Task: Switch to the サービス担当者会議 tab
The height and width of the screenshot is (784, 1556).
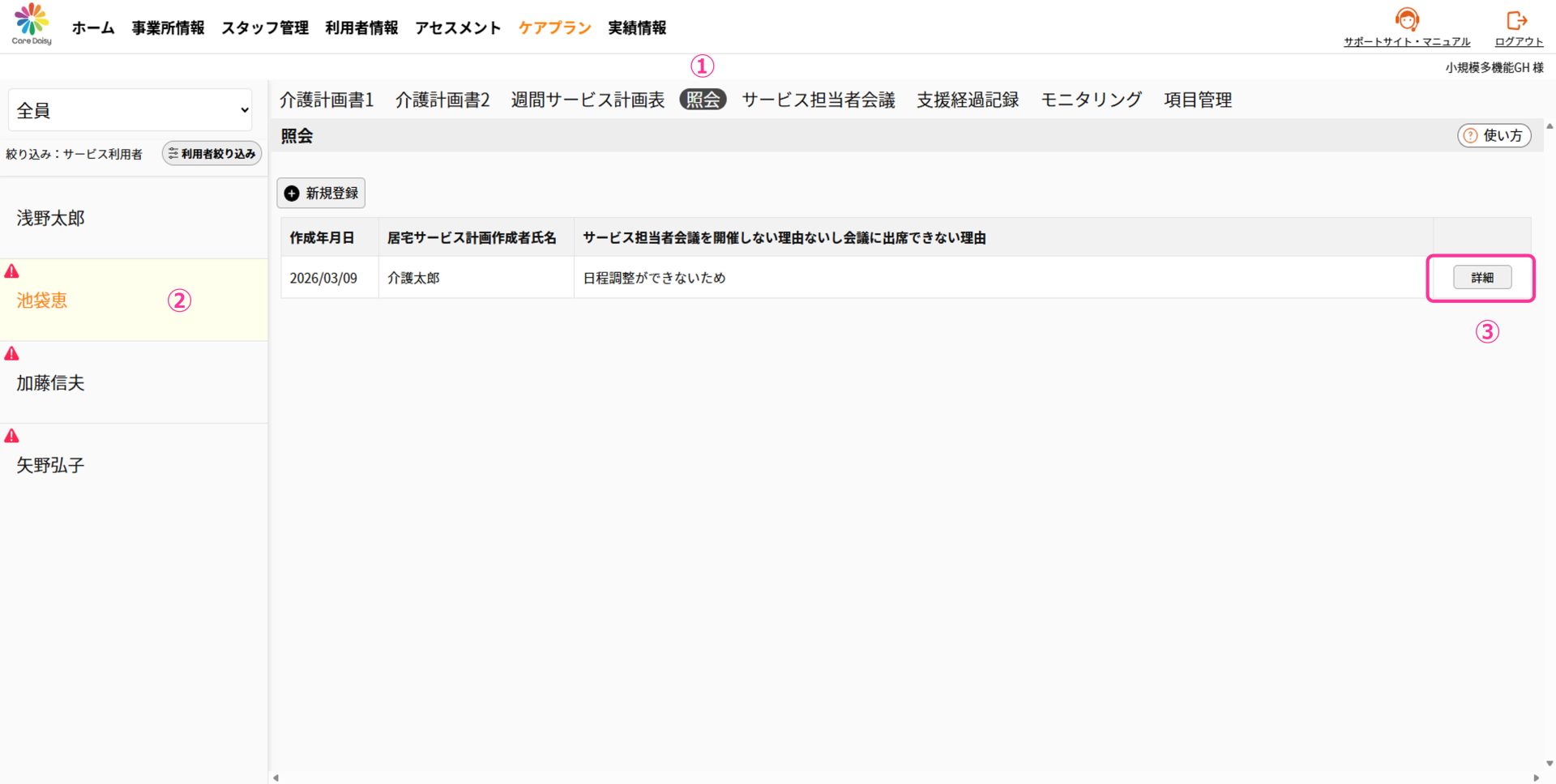Action: [819, 100]
